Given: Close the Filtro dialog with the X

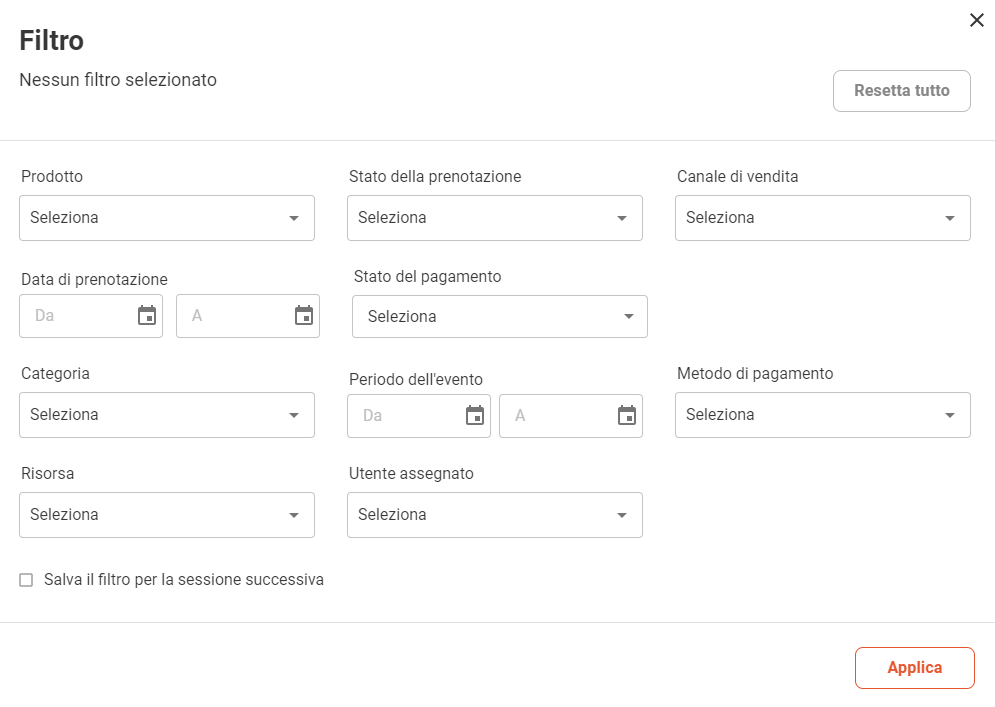Looking at the screenshot, I should click(x=977, y=20).
